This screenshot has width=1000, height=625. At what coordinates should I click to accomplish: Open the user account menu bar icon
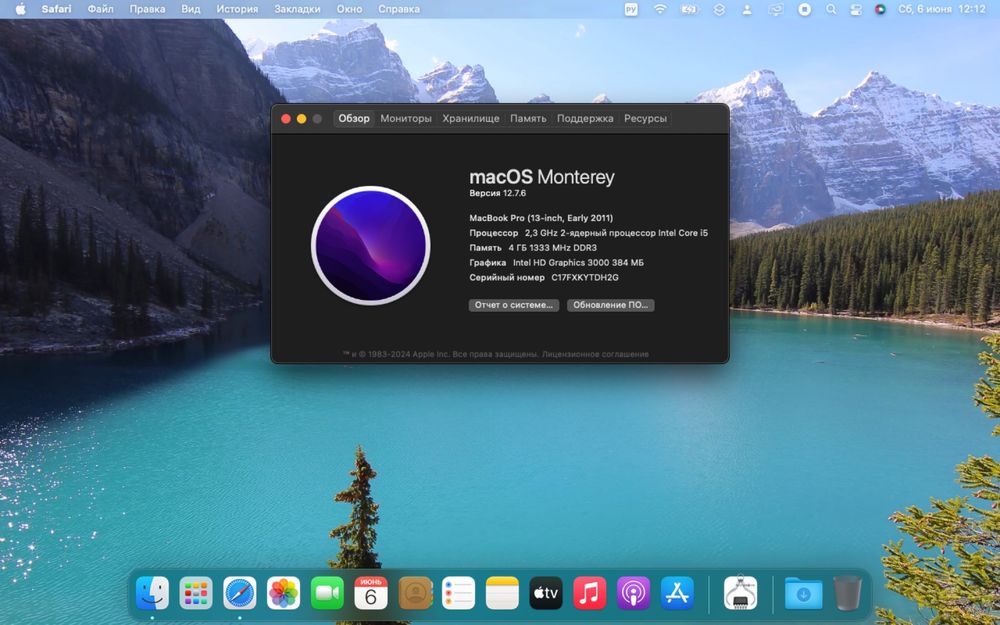(x=747, y=9)
